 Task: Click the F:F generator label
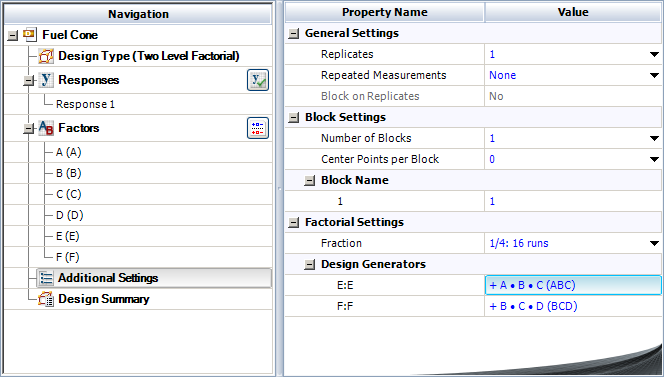pos(345,306)
